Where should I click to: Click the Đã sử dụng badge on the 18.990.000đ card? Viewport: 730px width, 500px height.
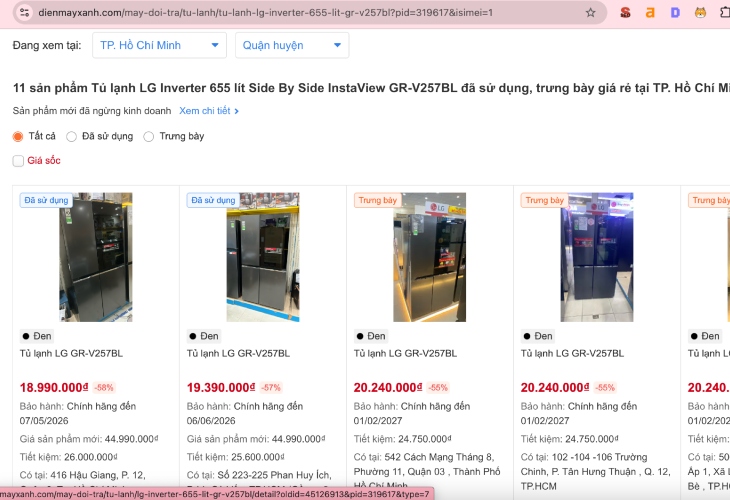[x=46, y=200]
